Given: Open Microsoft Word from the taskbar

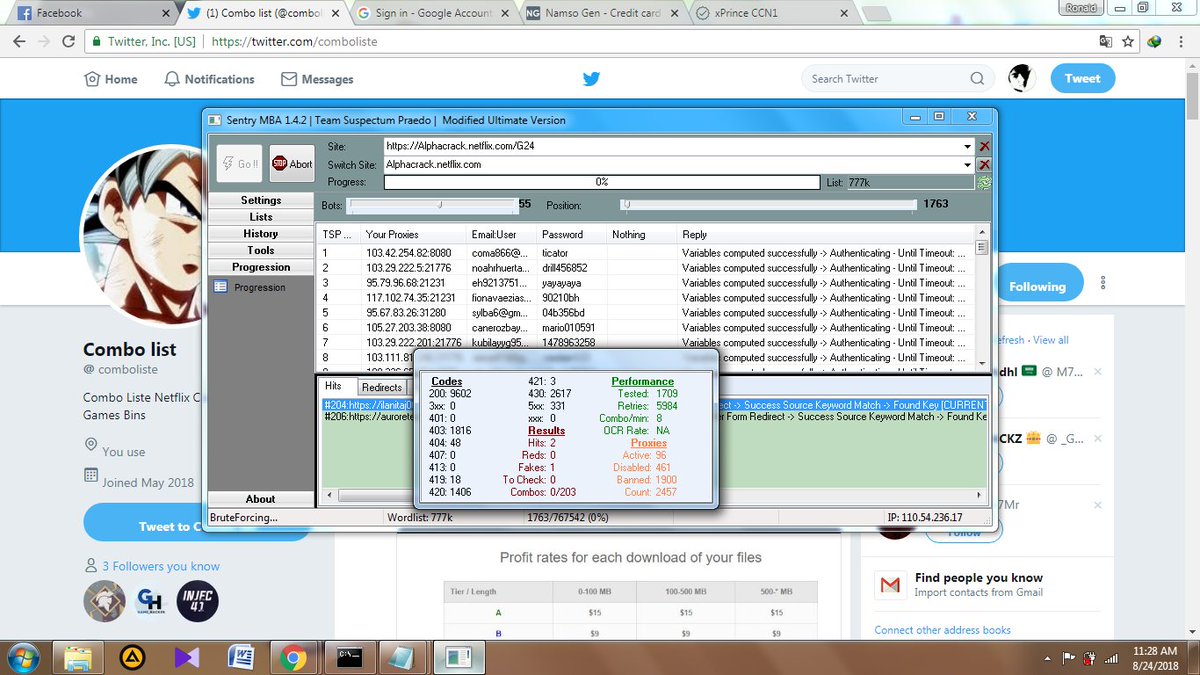Looking at the screenshot, I should (x=240, y=657).
